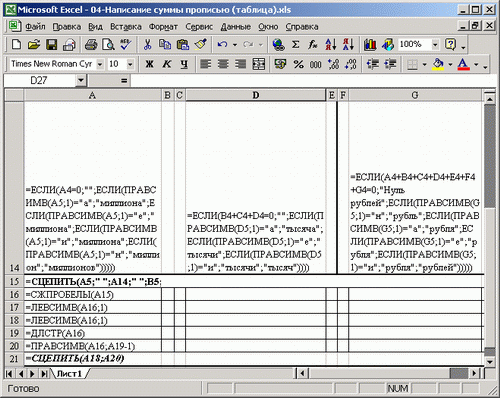The width and height of the screenshot is (500, 398).
Task: Open the Paste Function fx icon
Action: click(313, 44)
